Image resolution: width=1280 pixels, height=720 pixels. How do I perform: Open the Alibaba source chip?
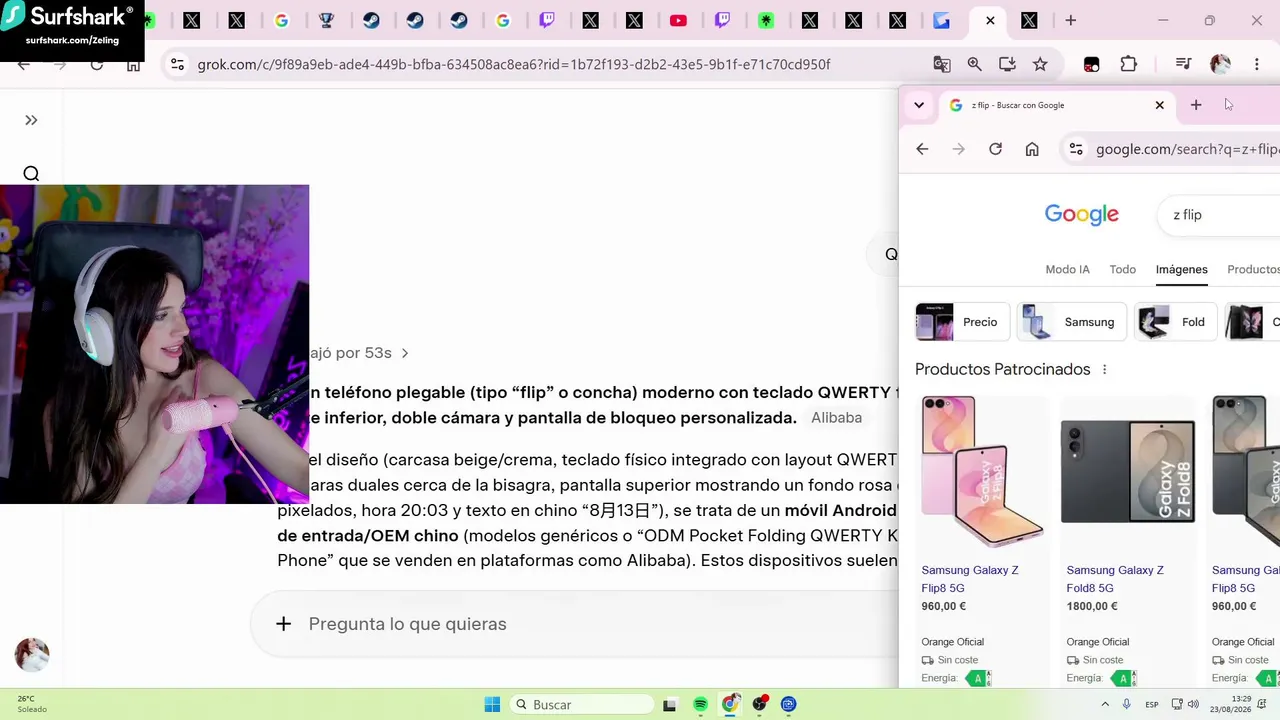[x=836, y=418]
